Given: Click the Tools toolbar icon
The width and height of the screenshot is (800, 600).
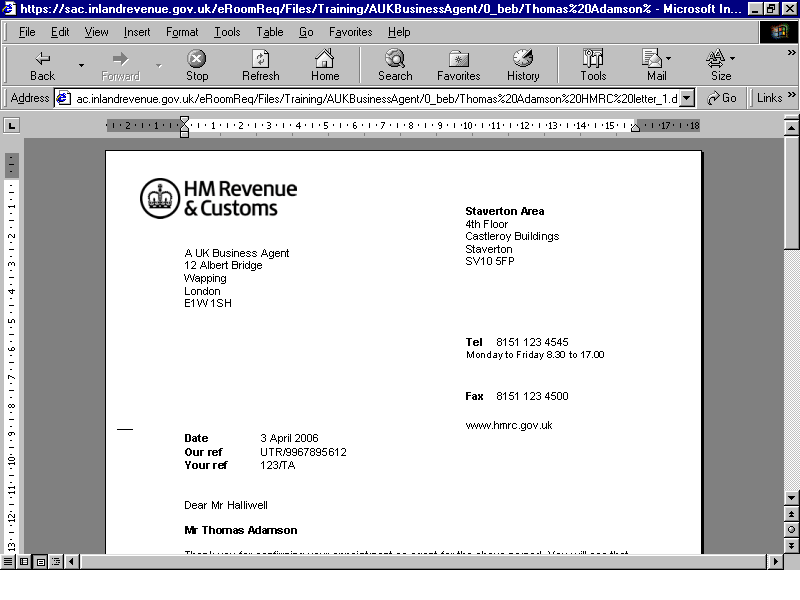Looking at the screenshot, I should click(x=593, y=59).
